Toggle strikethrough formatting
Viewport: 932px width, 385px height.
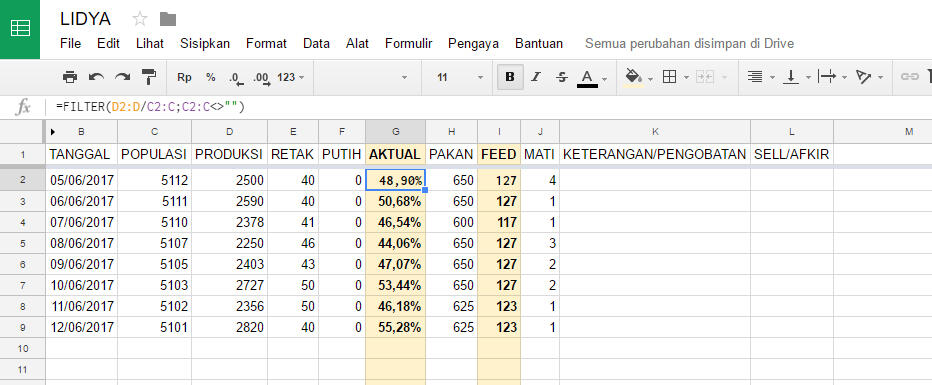pos(562,77)
